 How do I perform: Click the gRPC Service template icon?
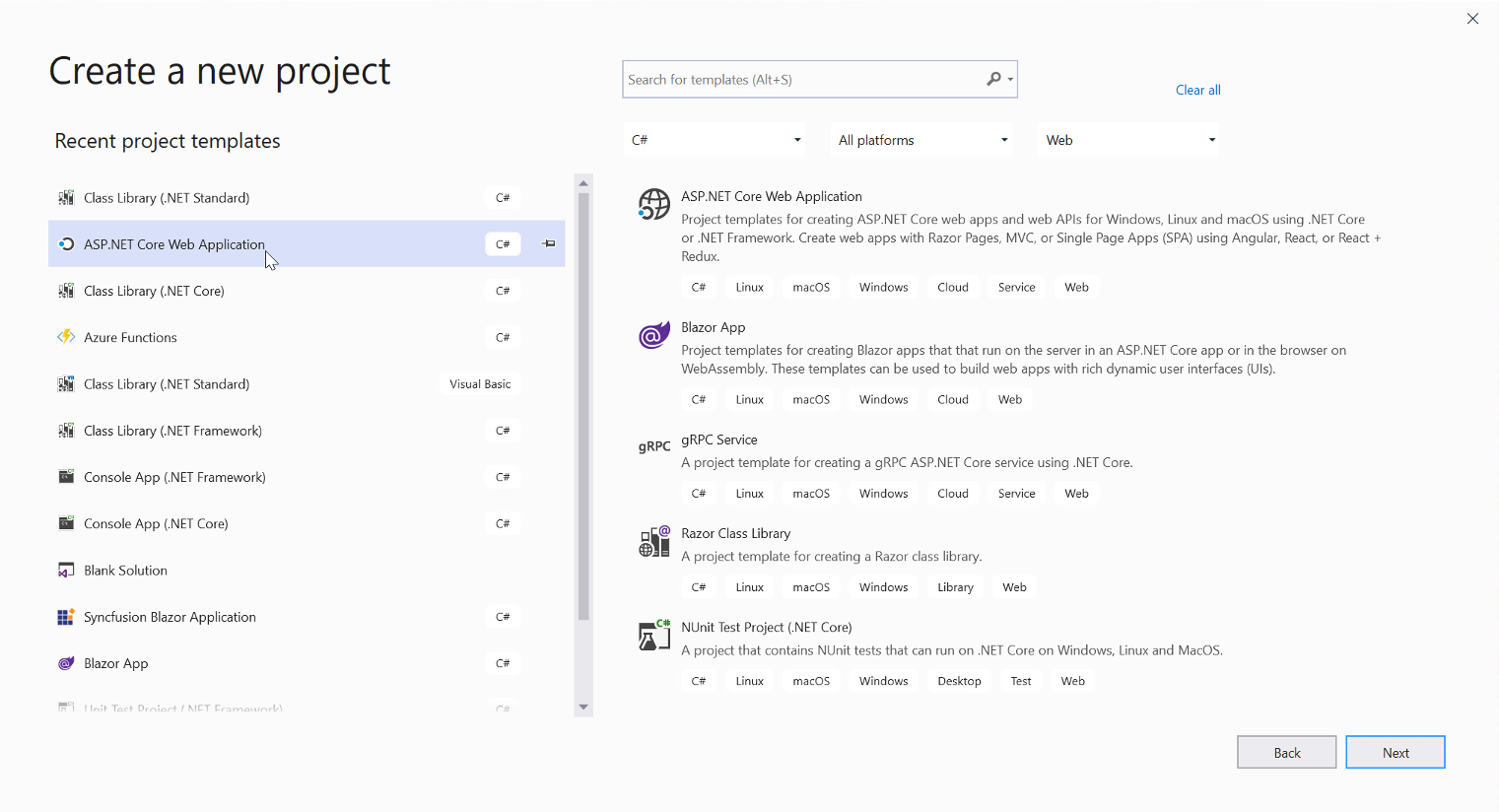click(653, 446)
